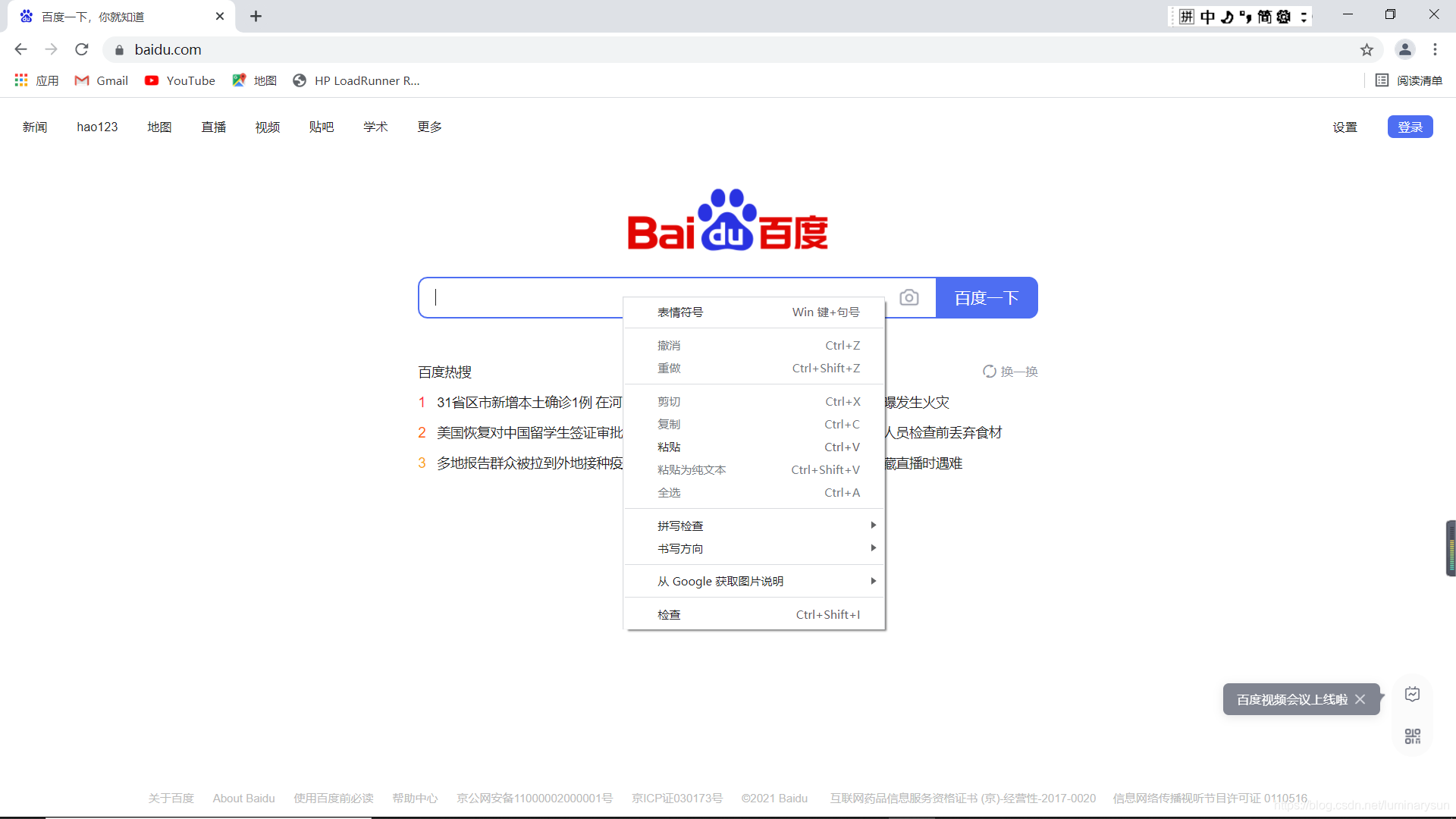Expand the IME toolbar options chevron
Image resolution: width=1456 pixels, height=819 pixels.
(x=1303, y=16)
